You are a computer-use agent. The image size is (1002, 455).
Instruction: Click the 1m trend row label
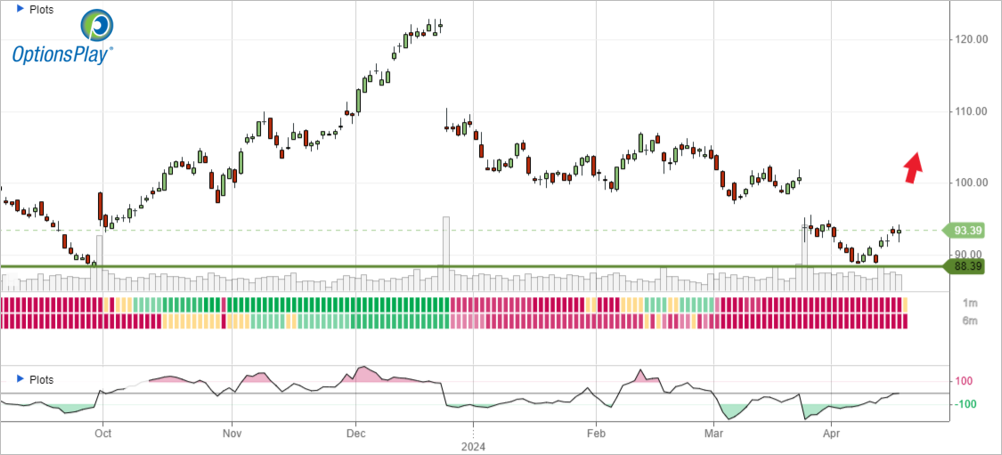point(969,304)
